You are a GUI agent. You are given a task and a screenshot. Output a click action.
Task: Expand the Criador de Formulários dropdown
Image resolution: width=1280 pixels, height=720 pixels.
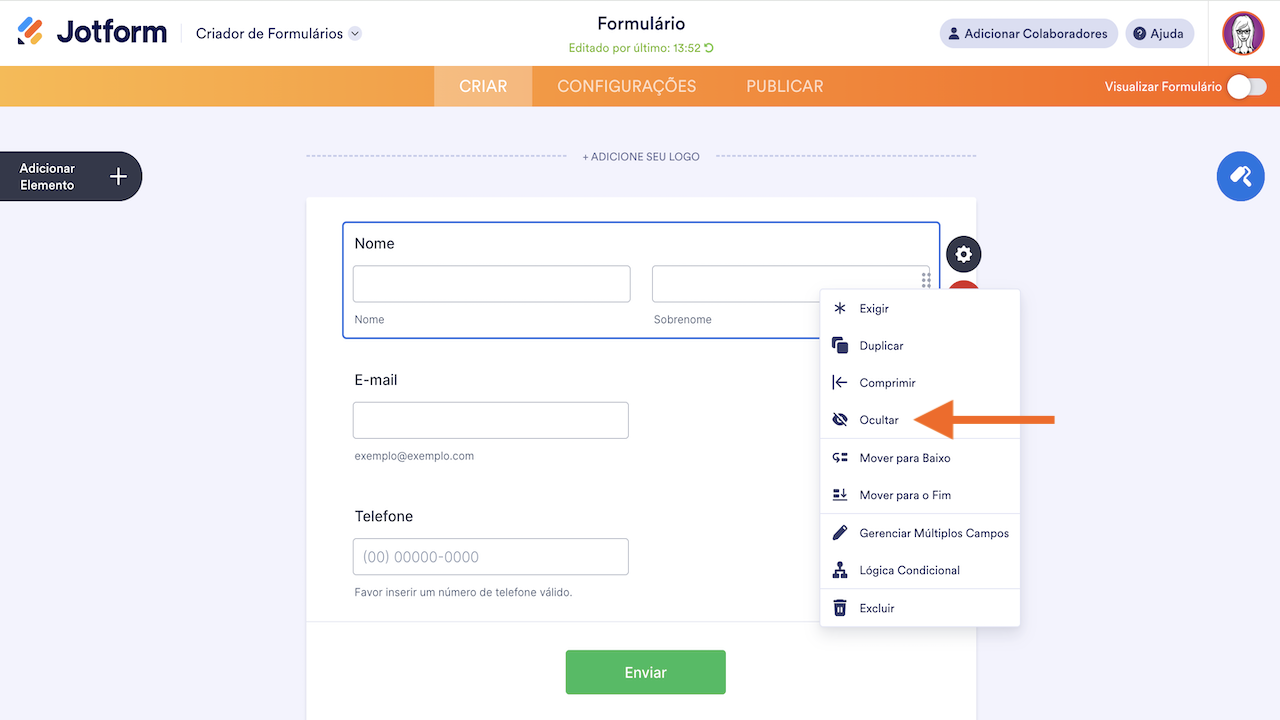[x=355, y=34]
